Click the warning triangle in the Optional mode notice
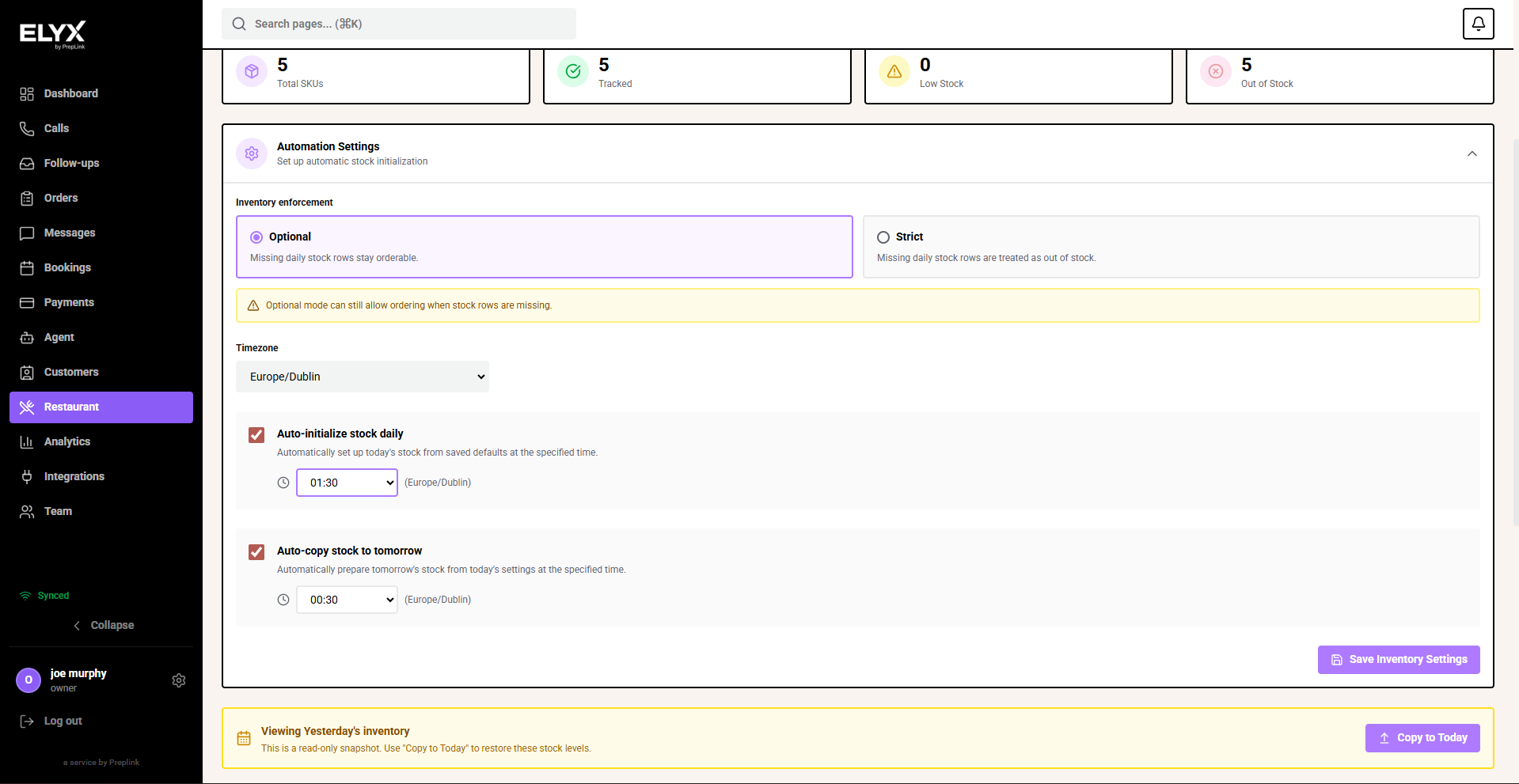Screen dimensions: 1519x784 point(253,305)
